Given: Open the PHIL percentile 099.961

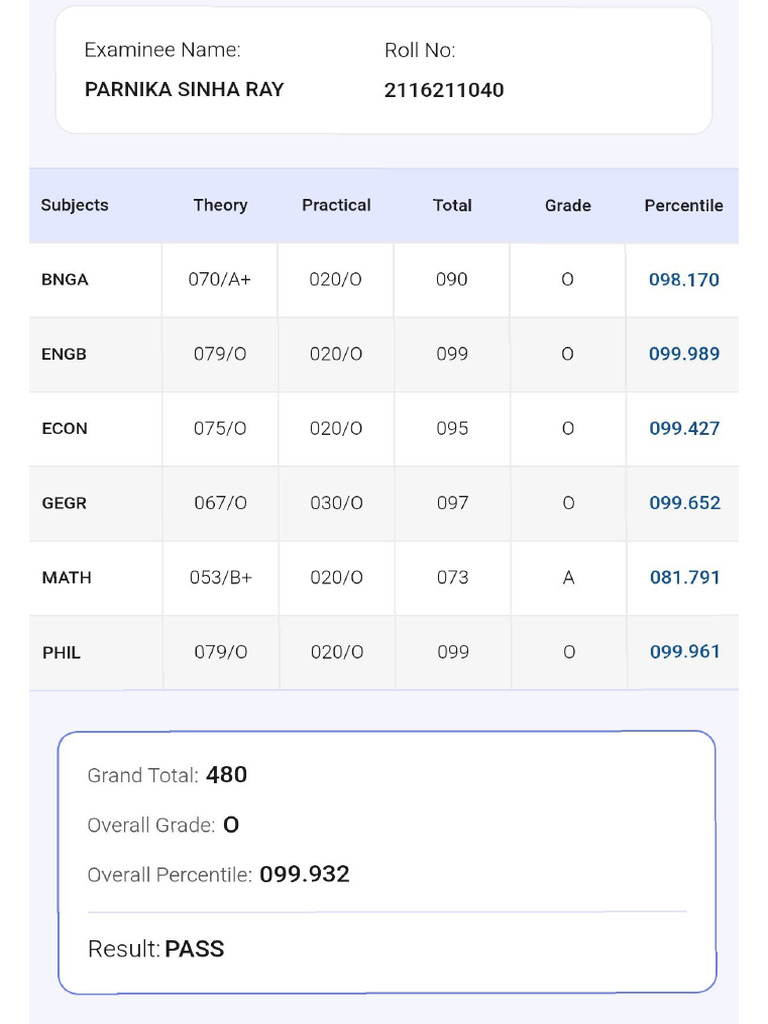Looking at the screenshot, I should pos(684,652).
